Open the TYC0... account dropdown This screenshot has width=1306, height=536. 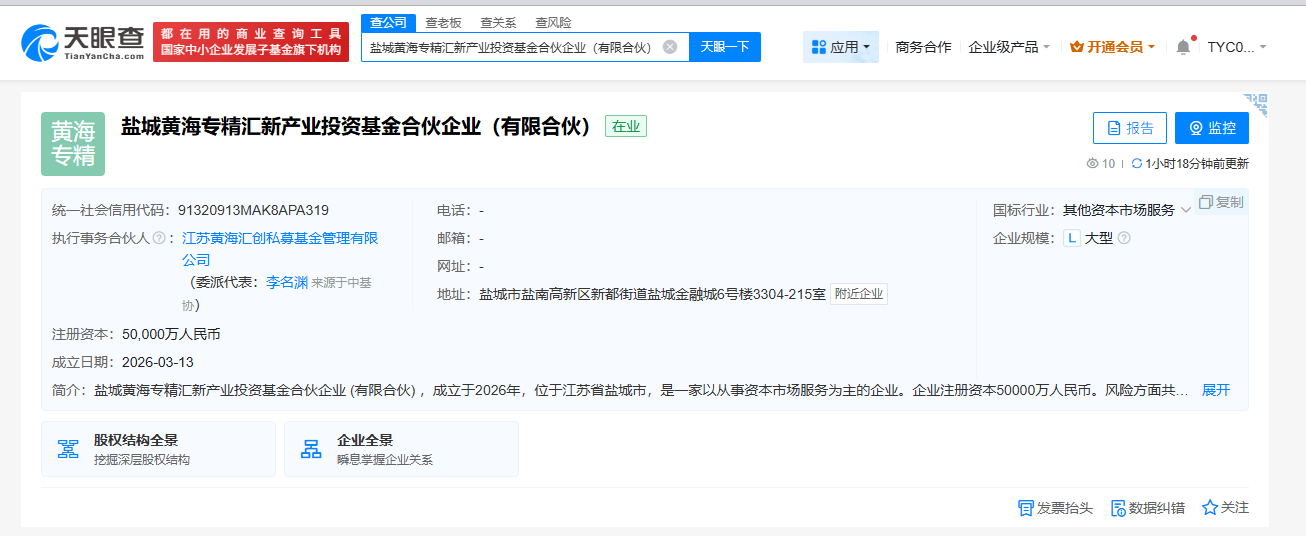[1237, 47]
